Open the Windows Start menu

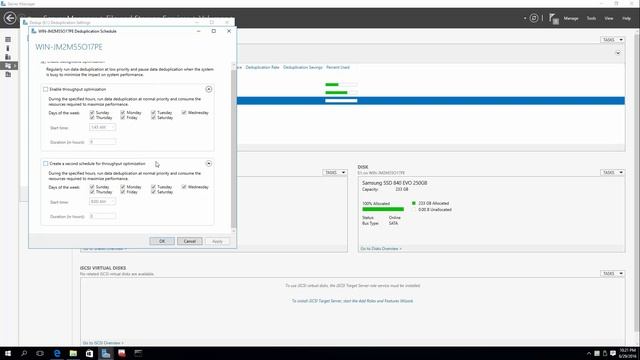(8, 353)
